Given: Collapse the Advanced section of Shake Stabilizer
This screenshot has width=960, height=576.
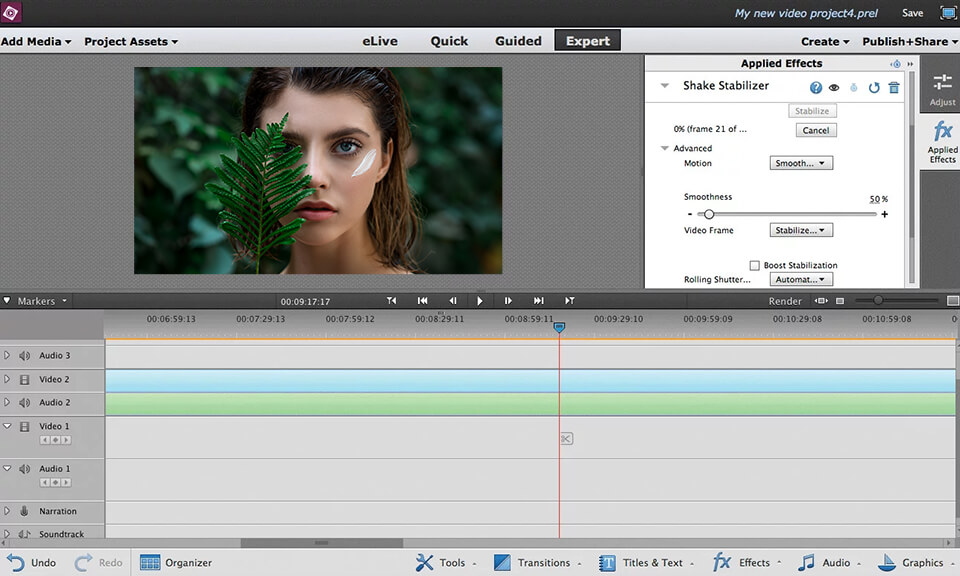Looking at the screenshot, I should (x=664, y=147).
